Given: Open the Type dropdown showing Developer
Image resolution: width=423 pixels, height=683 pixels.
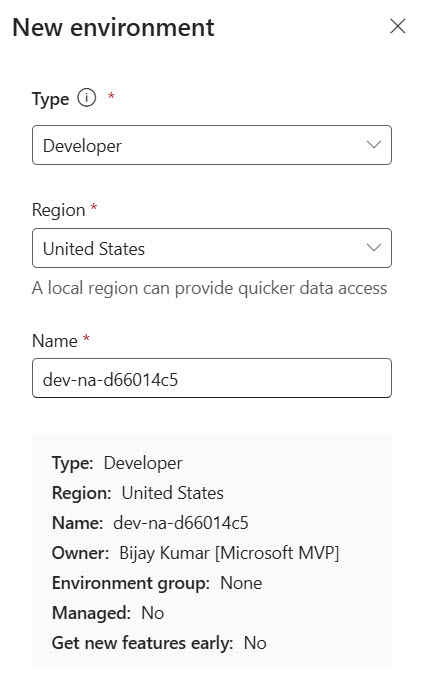Looking at the screenshot, I should (x=212, y=145).
